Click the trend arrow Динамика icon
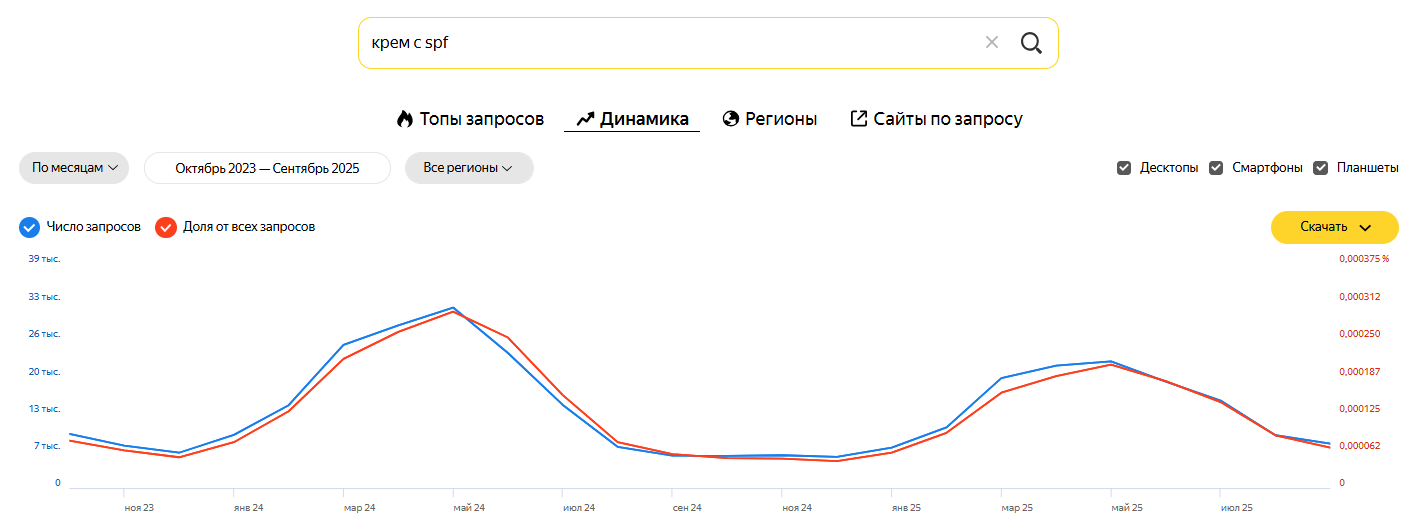1416x522 pixels. pos(586,119)
